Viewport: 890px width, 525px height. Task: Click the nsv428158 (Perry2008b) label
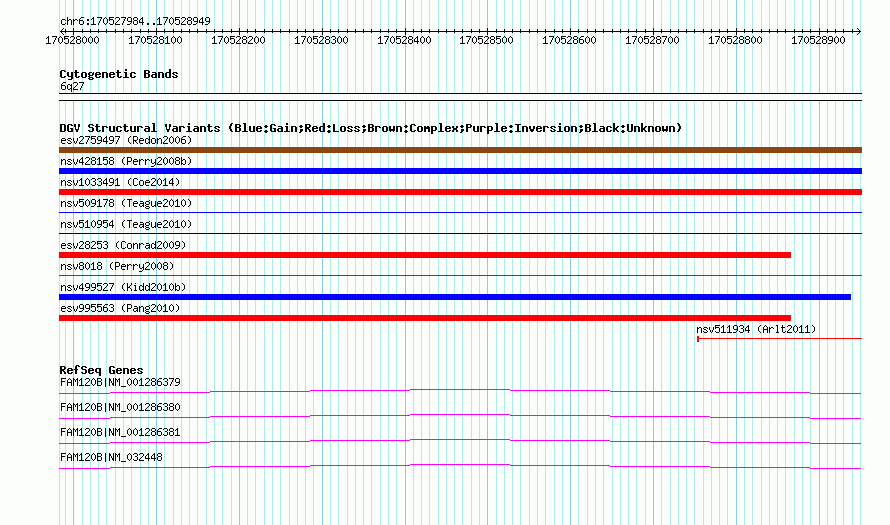pyautogui.click(x=126, y=161)
